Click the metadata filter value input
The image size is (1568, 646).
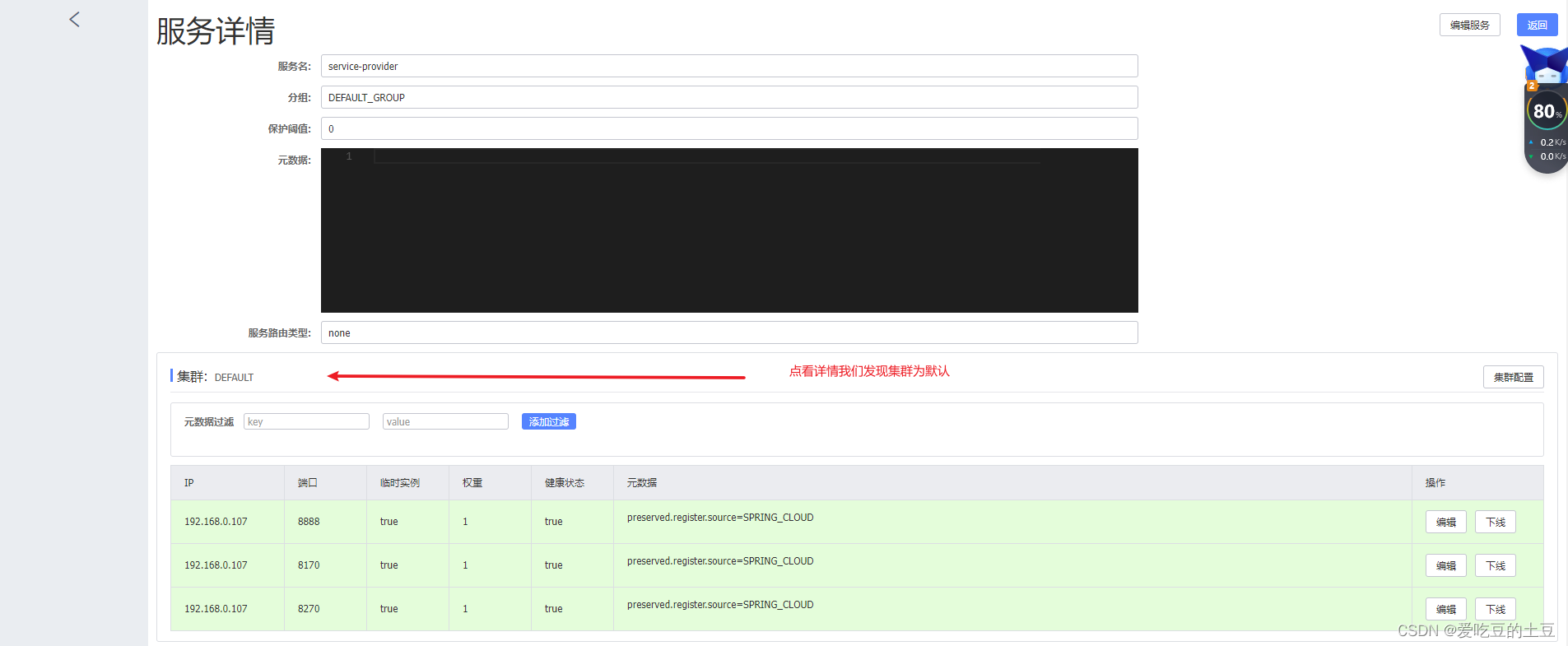click(445, 421)
